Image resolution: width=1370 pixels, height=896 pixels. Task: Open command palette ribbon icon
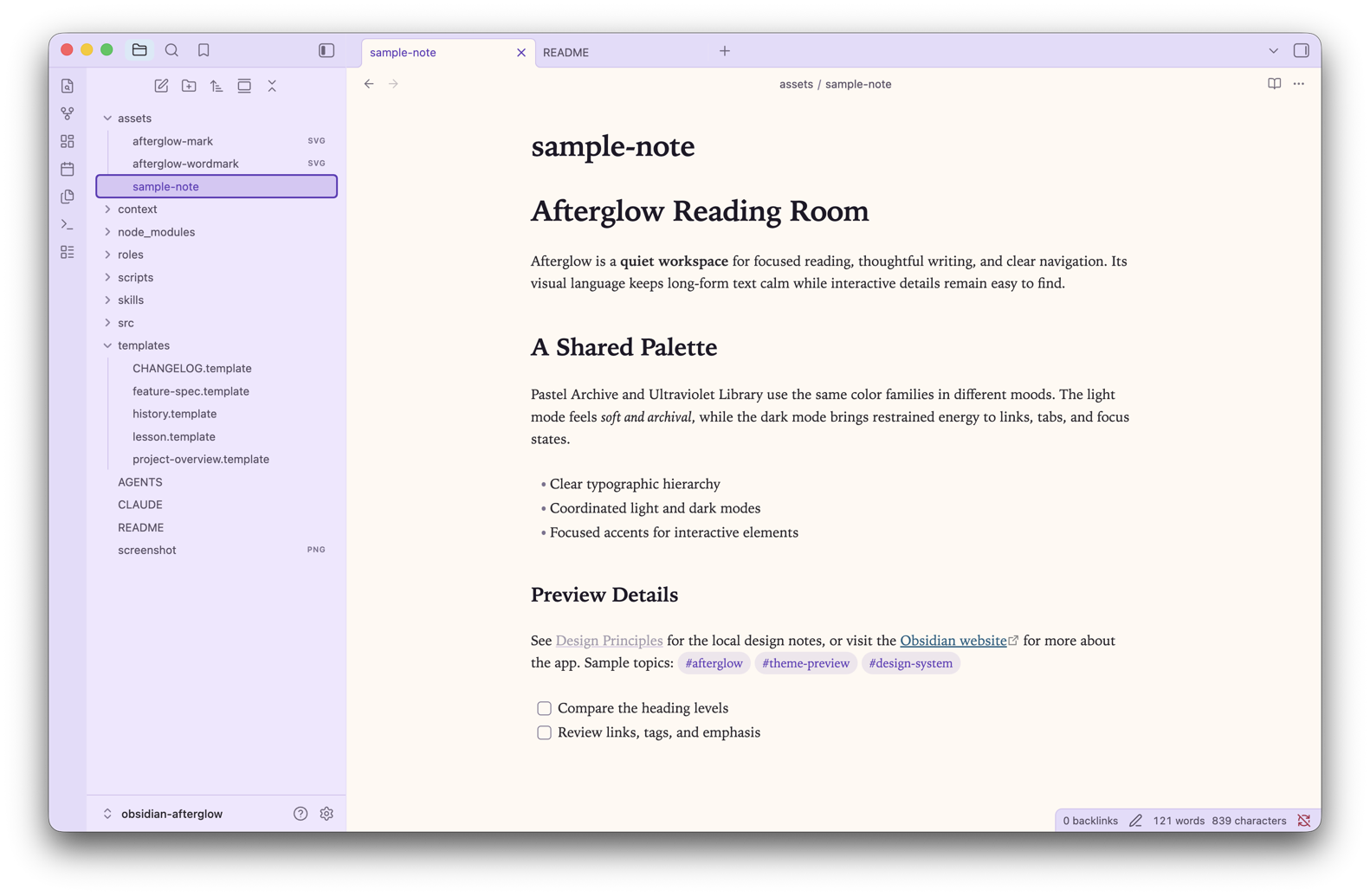tap(68, 224)
